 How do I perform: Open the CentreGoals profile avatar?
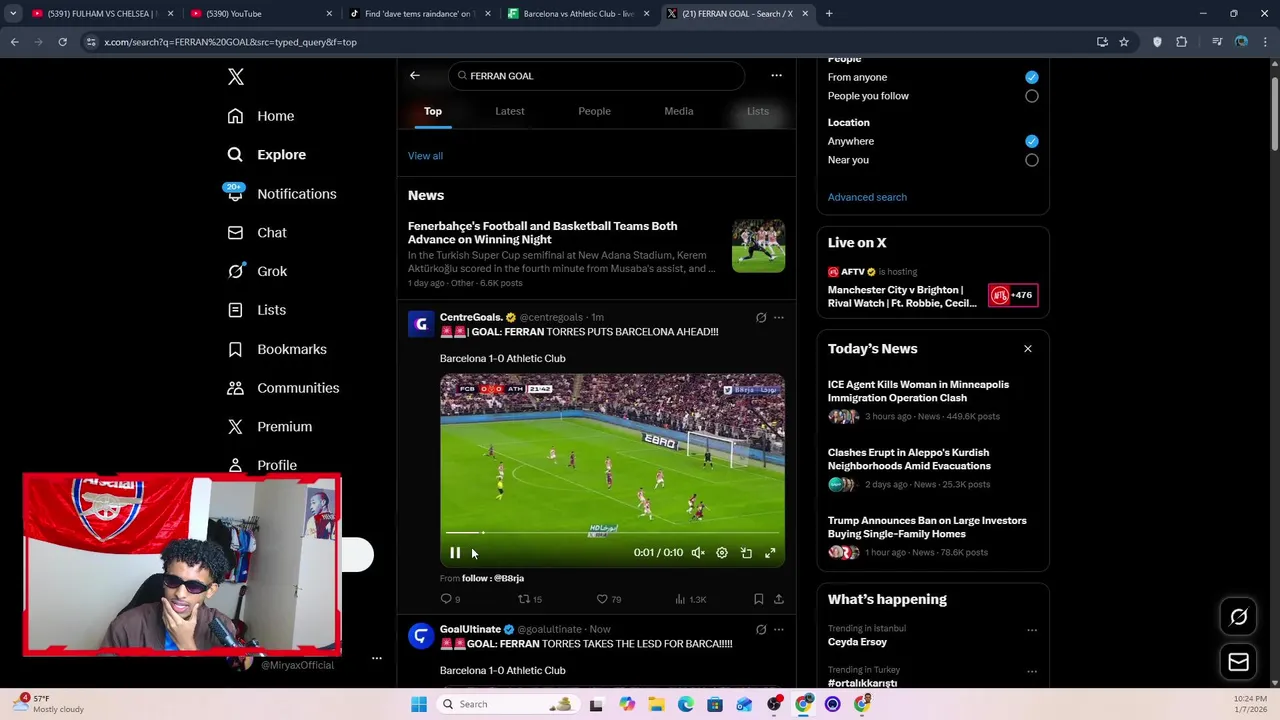(420, 324)
